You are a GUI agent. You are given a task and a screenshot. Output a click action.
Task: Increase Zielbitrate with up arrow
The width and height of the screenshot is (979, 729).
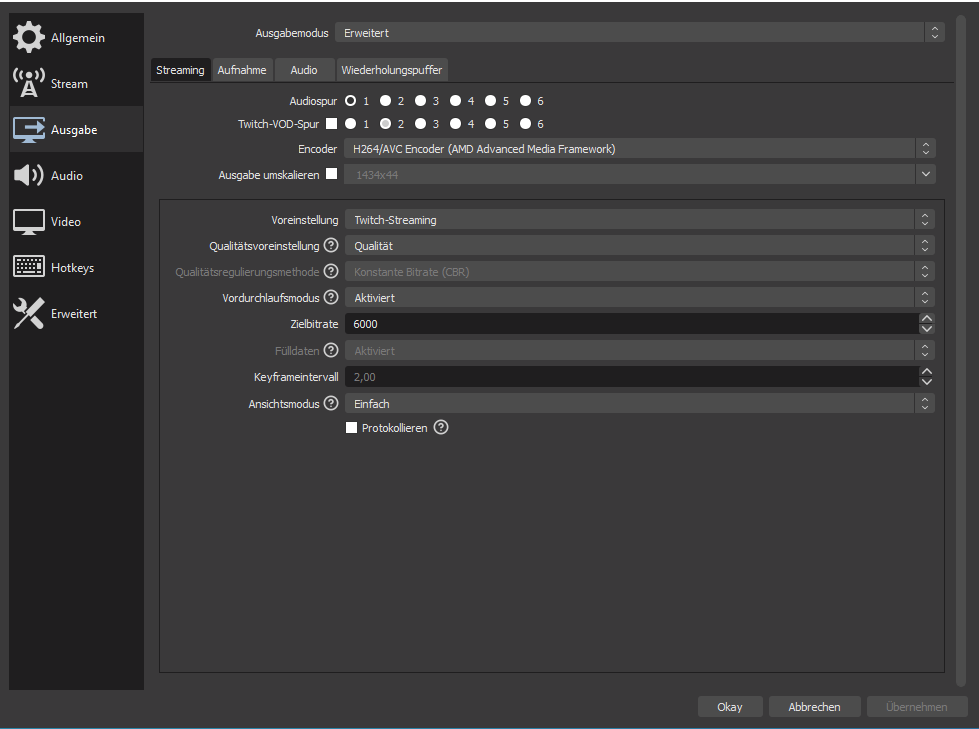[x=927, y=319]
